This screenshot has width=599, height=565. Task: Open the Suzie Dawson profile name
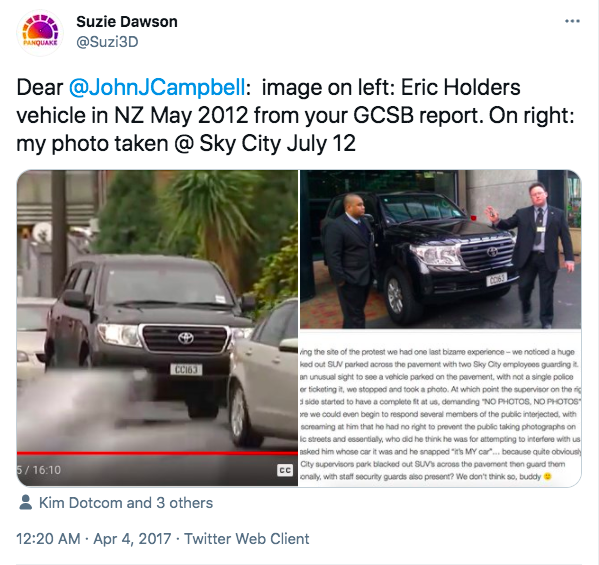[127, 22]
